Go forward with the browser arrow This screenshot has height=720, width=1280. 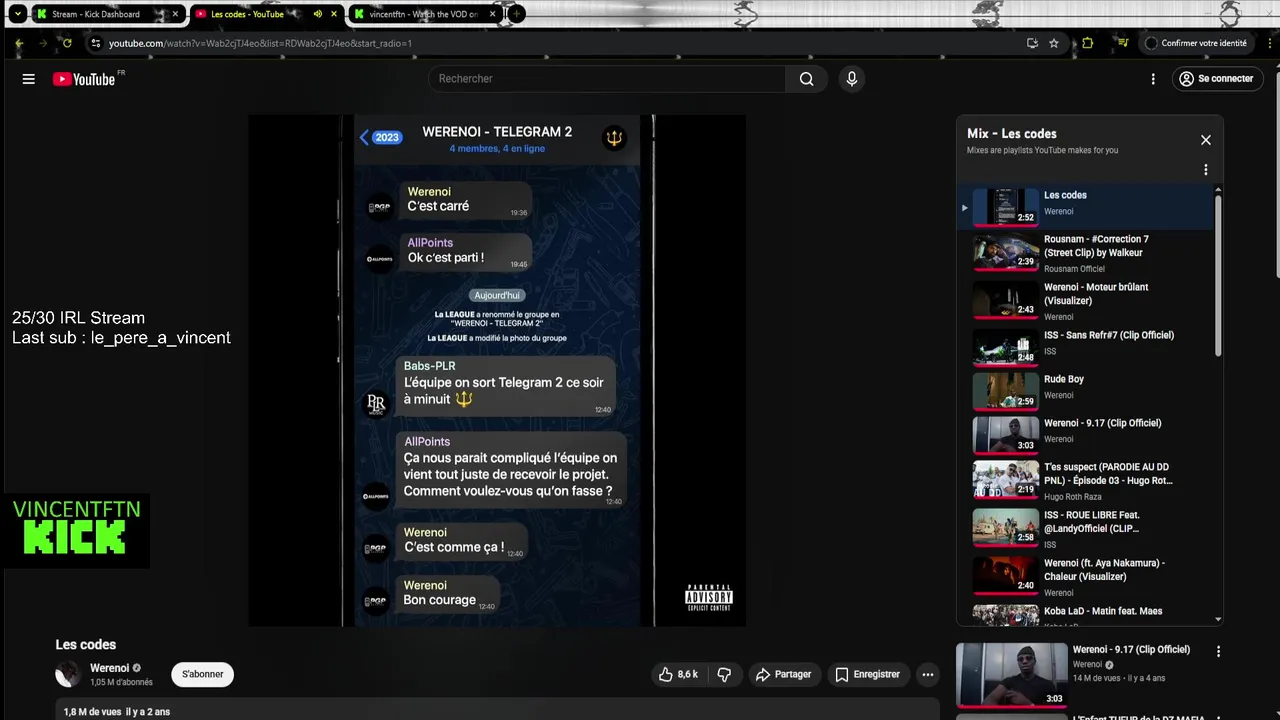(x=43, y=43)
